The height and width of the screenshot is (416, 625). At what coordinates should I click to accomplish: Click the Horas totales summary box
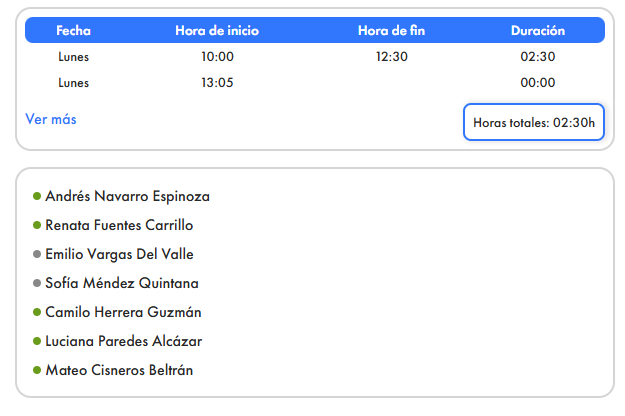[534, 123]
